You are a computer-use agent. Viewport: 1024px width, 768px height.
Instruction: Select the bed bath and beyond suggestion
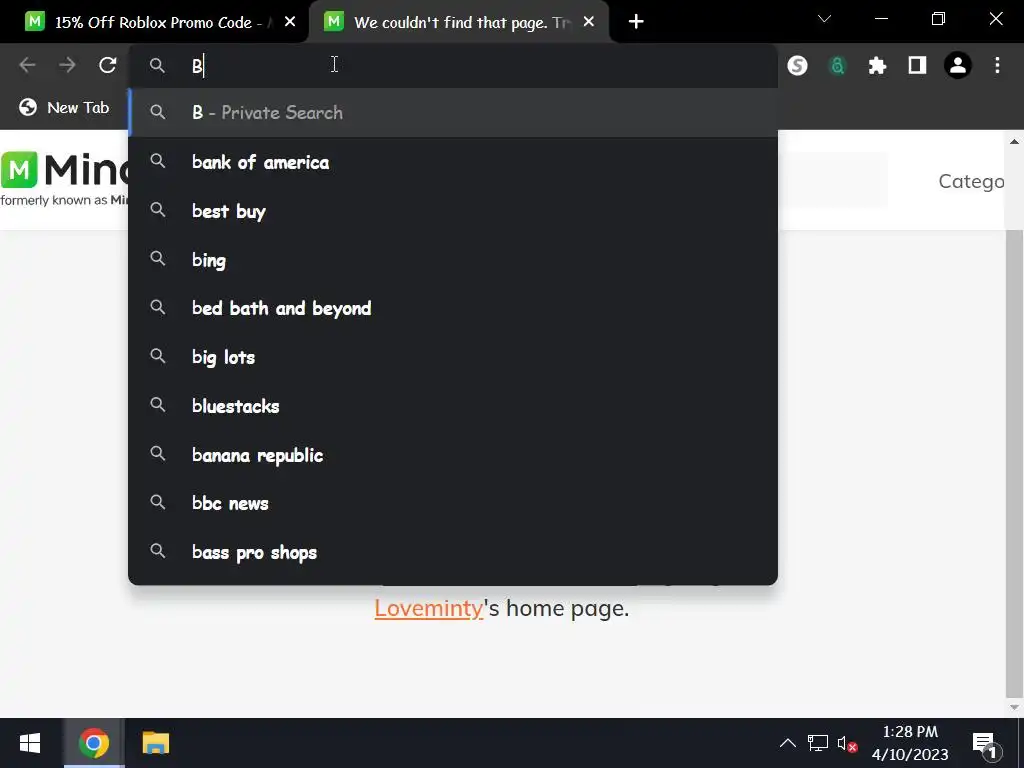(x=453, y=308)
